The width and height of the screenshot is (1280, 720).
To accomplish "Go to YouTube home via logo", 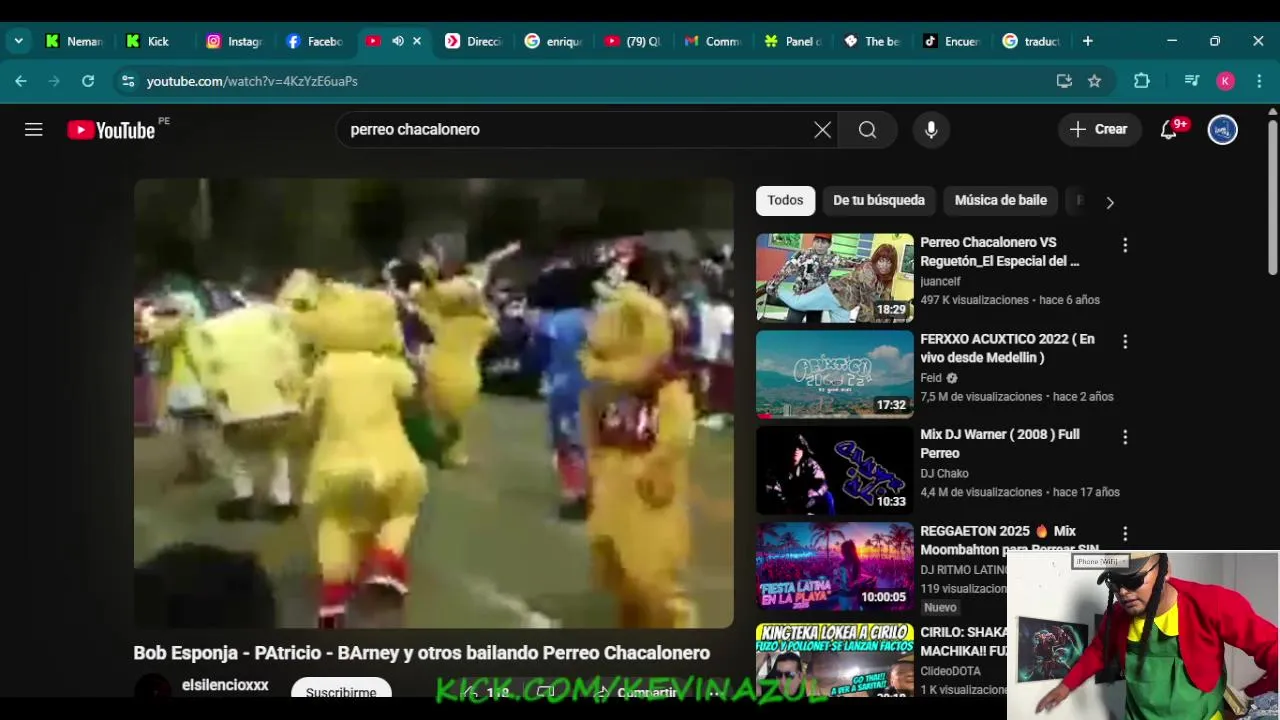I will click(112, 130).
